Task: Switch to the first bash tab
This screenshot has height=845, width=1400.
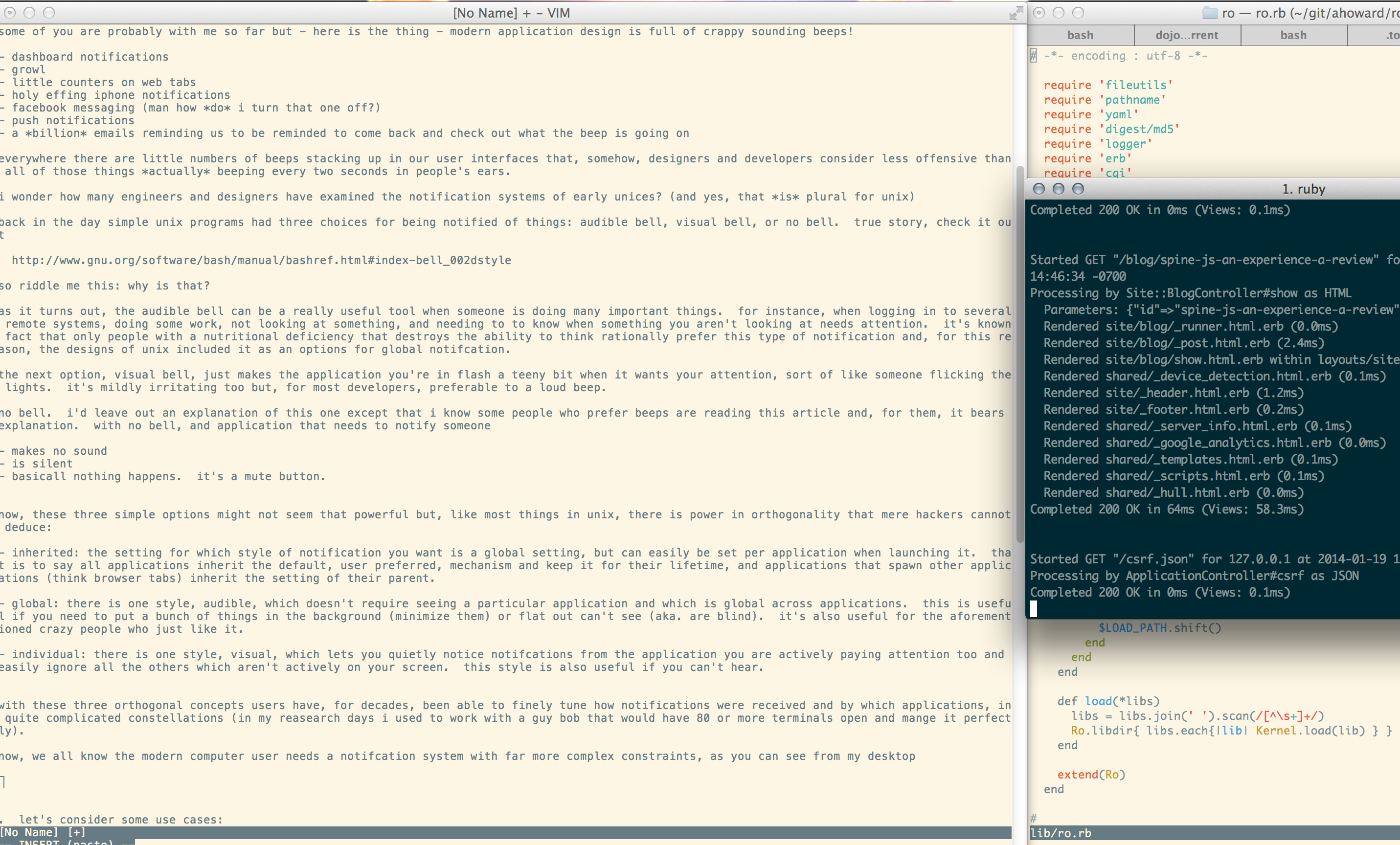Action: (x=1080, y=35)
